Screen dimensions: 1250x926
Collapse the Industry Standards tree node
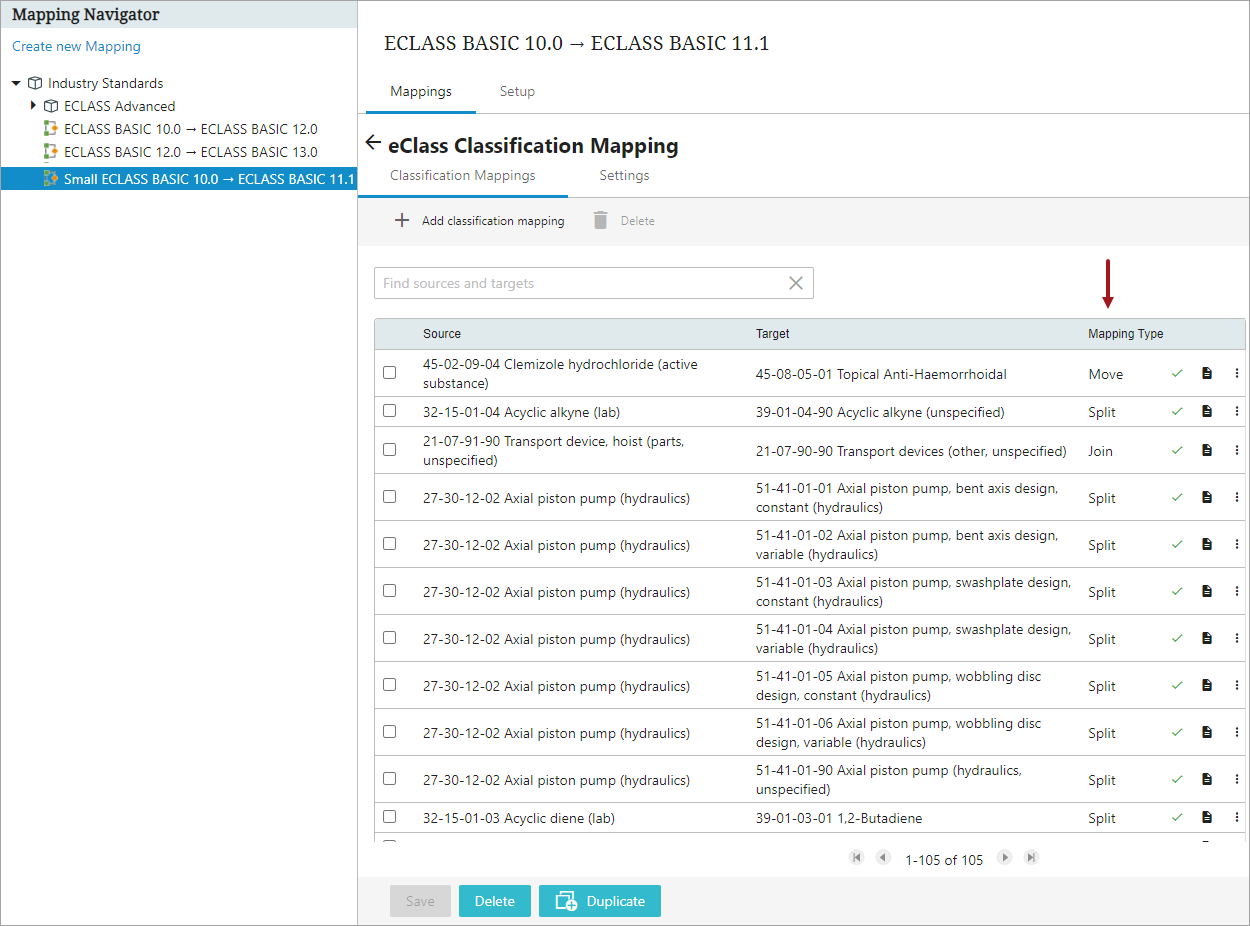16,83
